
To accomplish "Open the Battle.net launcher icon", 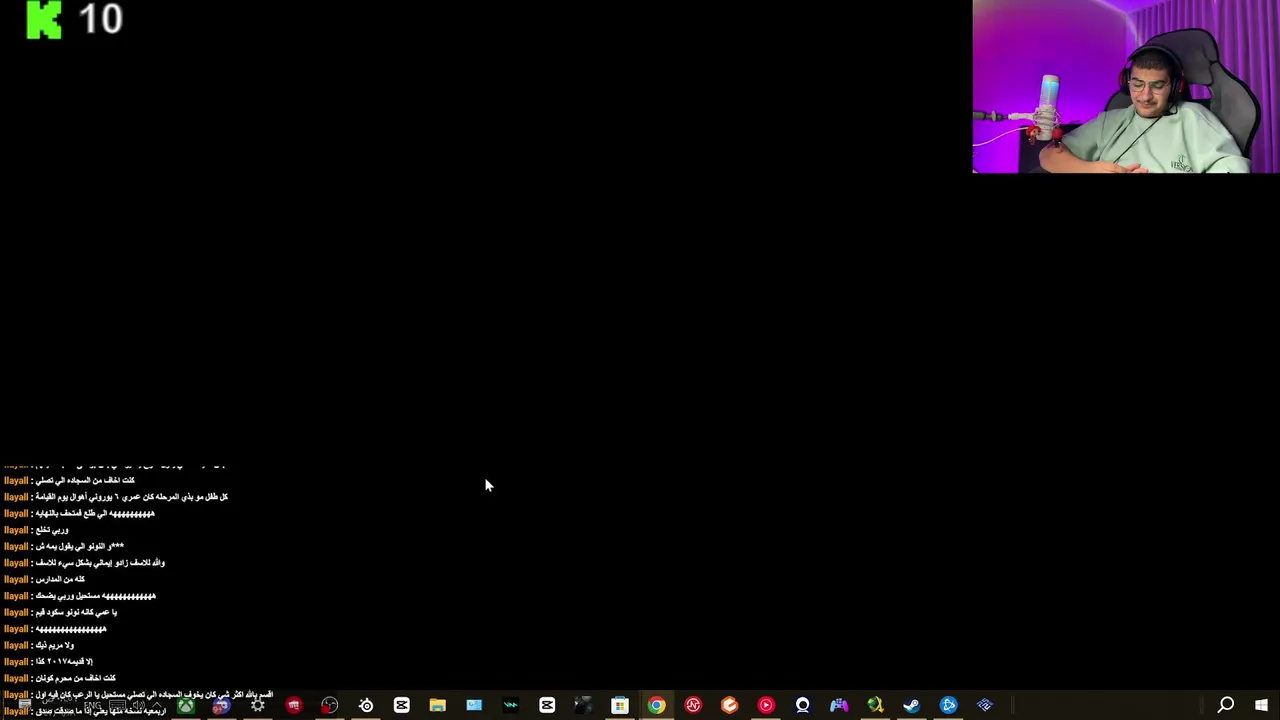I will tap(948, 706).
